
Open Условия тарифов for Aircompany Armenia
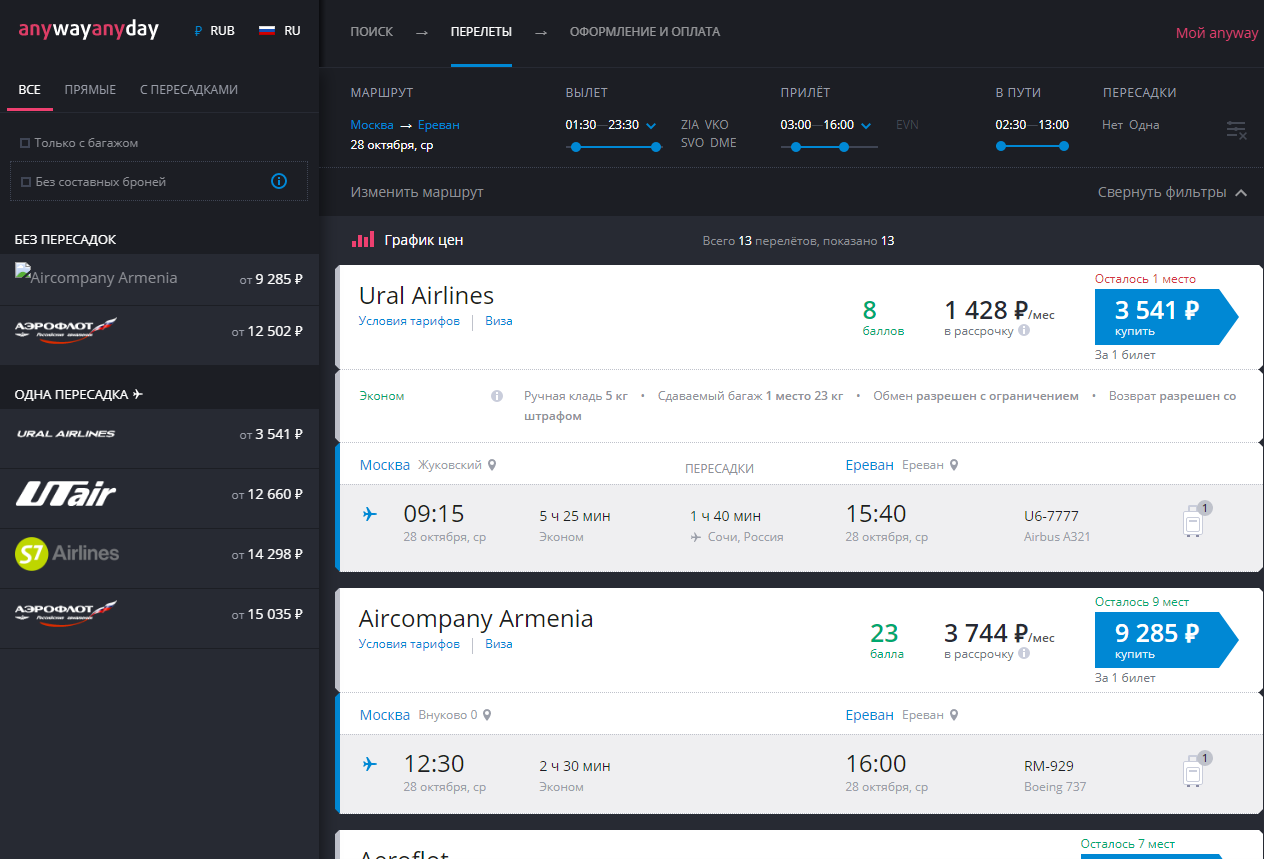(409, 644)
